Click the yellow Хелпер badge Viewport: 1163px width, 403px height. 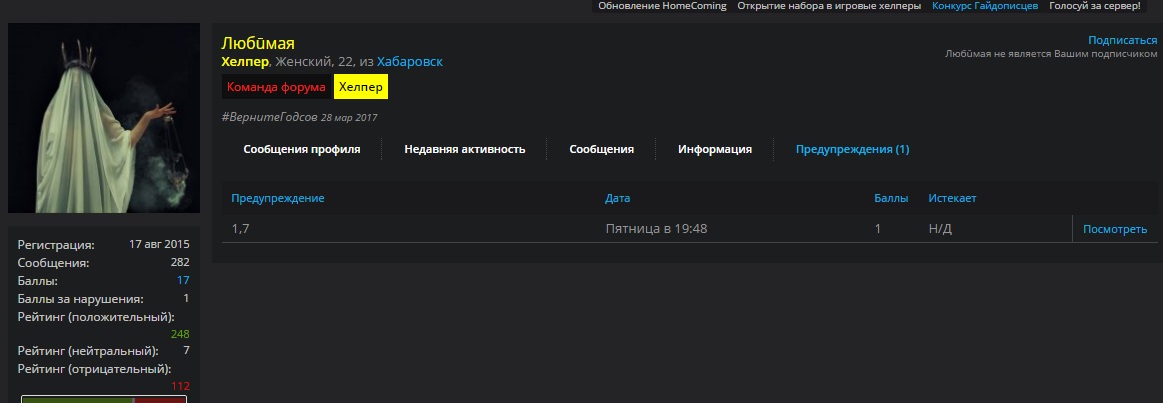coord(360,87)
